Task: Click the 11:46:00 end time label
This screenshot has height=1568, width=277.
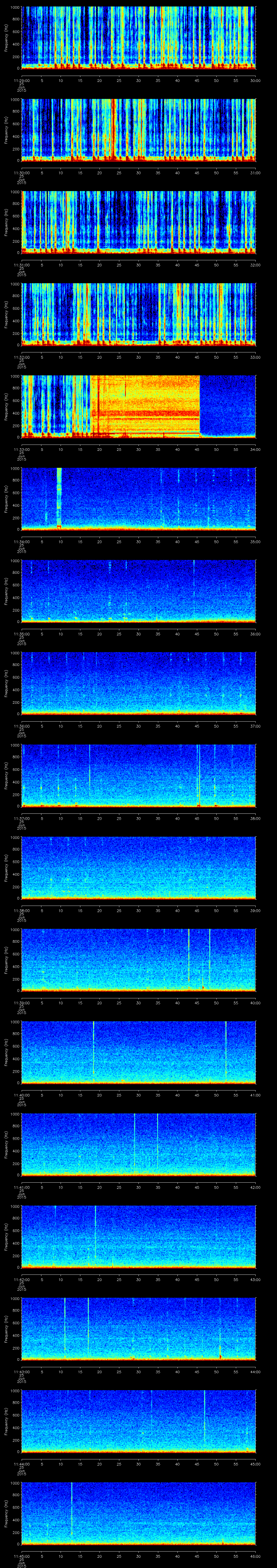Action: click(x=256, y=1556)
